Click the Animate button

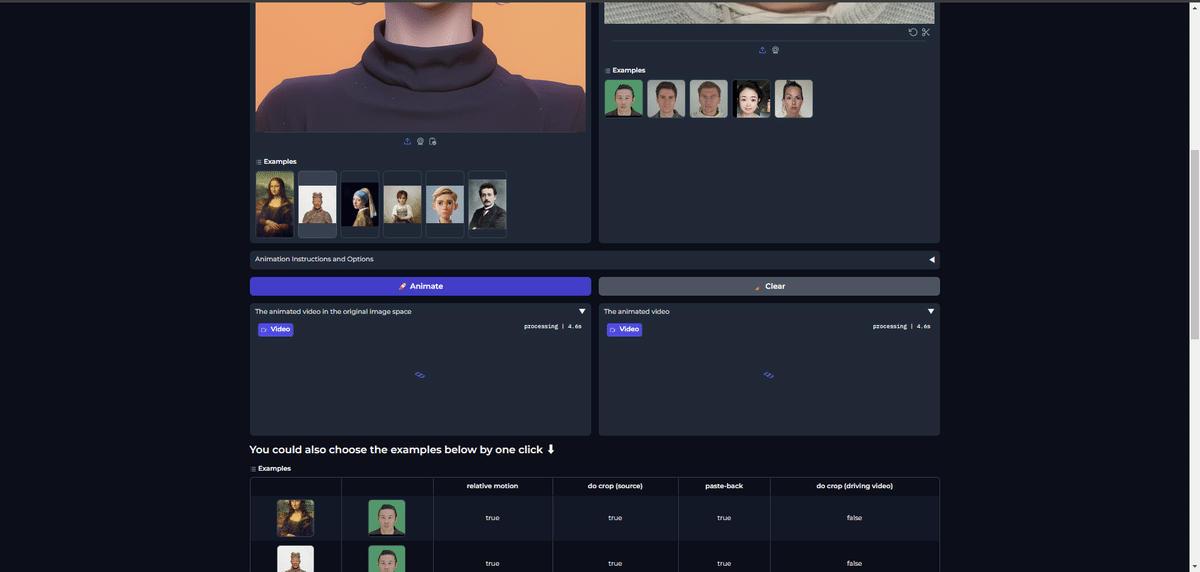[420, 286]
